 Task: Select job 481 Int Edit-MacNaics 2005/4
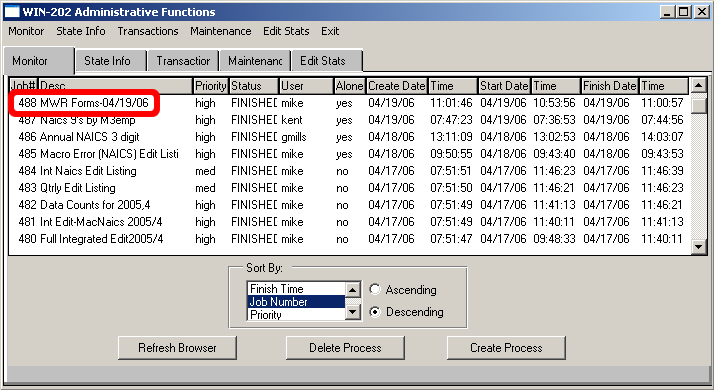[349, 222]
